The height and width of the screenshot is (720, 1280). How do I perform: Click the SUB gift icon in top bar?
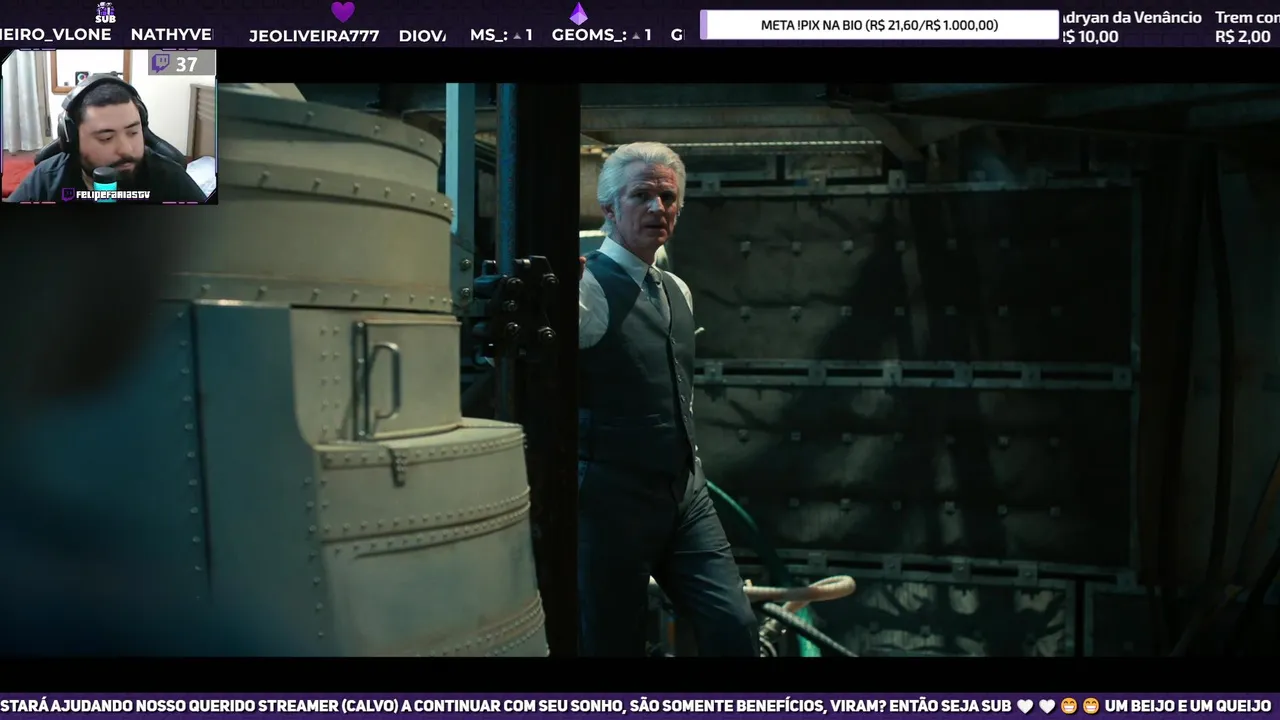pos(105,12)
